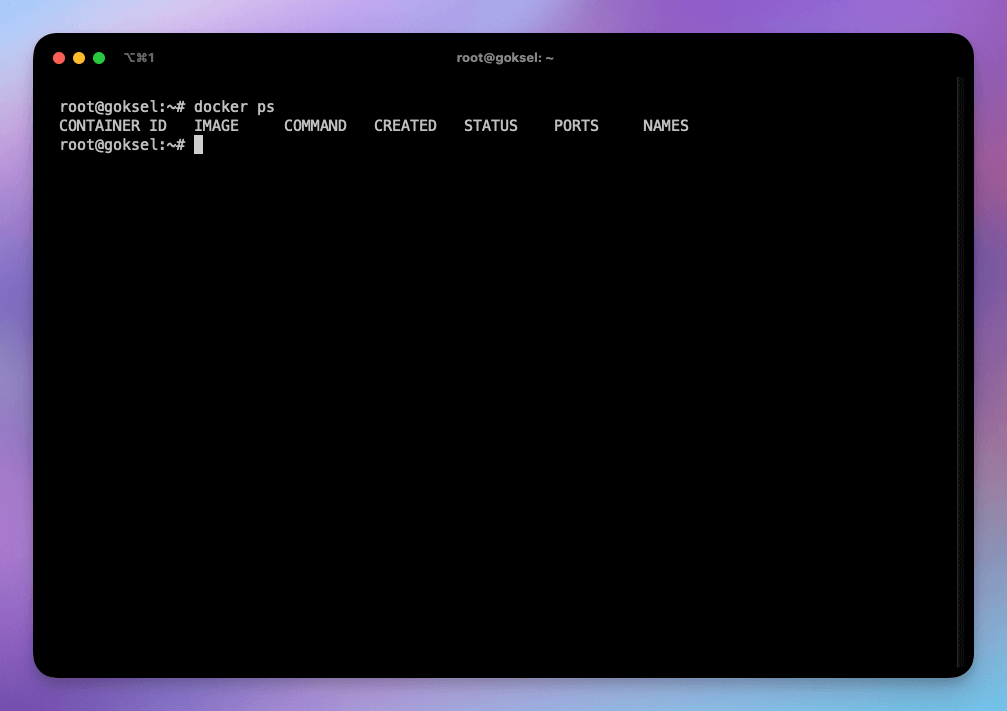
Task: Click window title root@goksel: ~
Action: coord(505,58)
